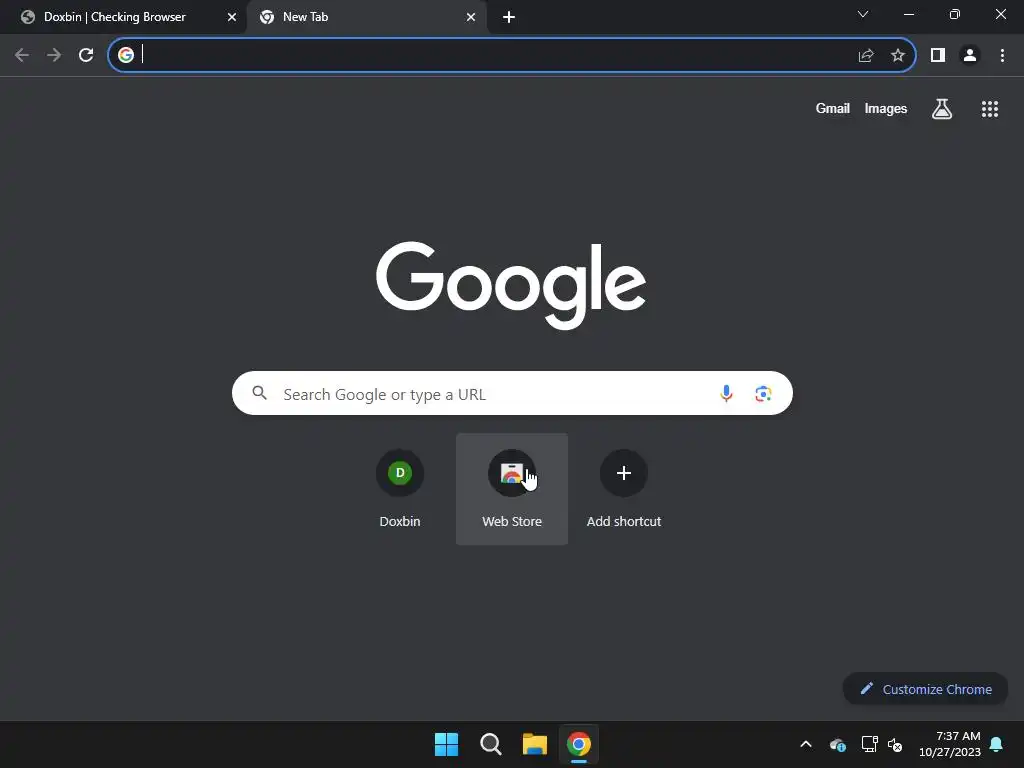The width and height of the screenshot is (1024, 768).
Task: Open the network tray icon
Action: pos(869,744)
